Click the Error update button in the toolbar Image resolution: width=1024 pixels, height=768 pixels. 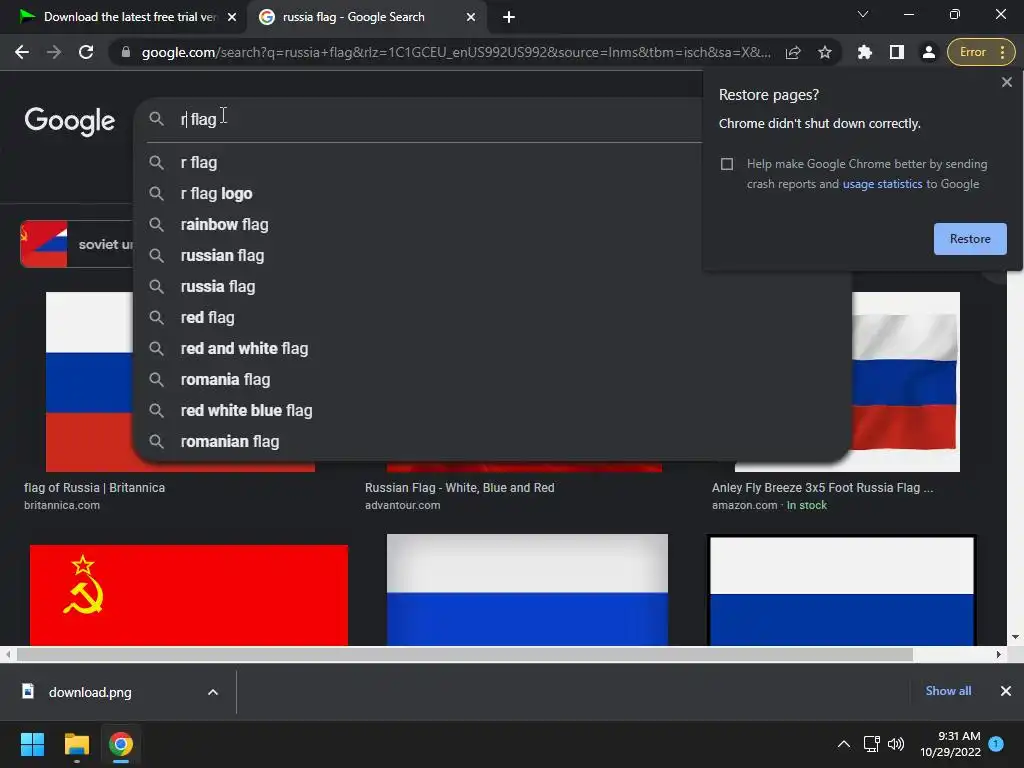980,52
